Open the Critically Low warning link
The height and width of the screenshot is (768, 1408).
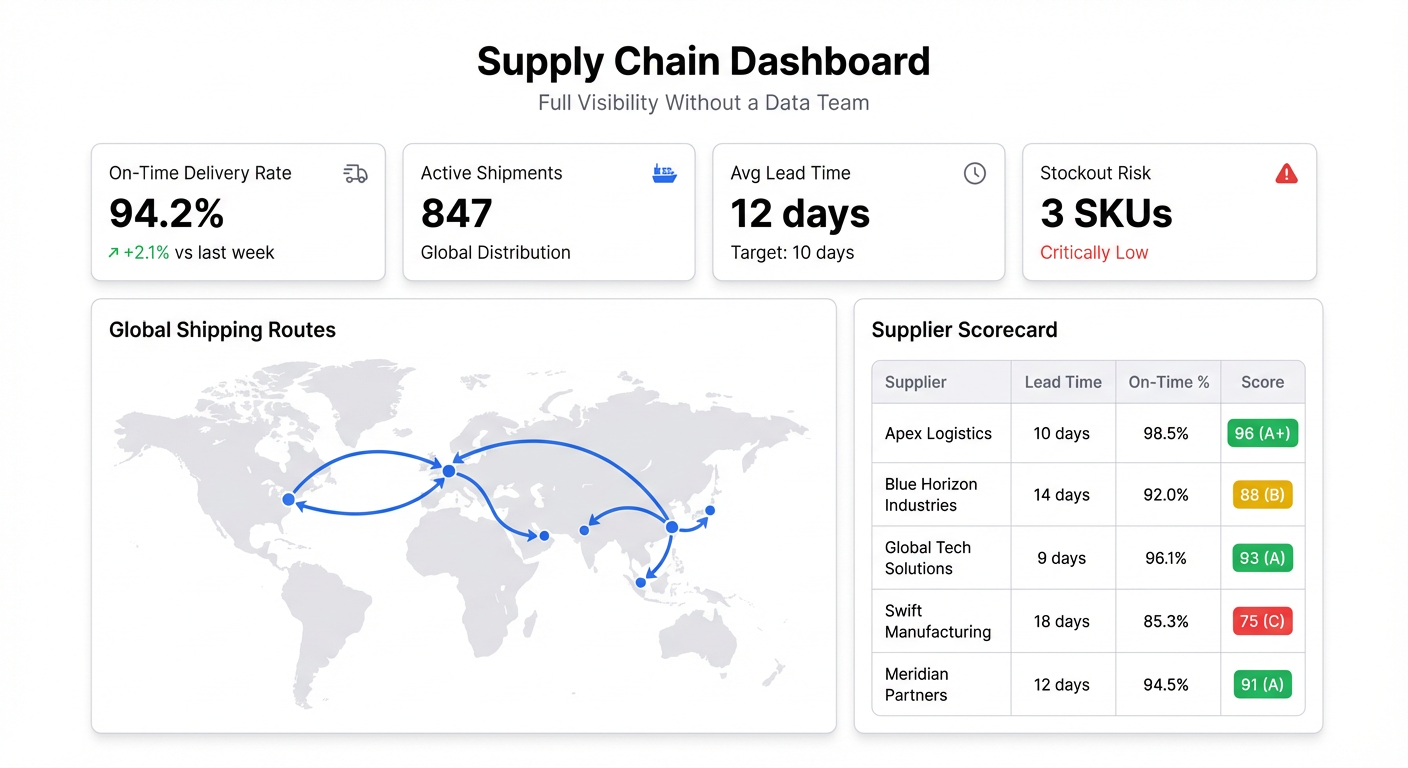tap(1094, 253)
